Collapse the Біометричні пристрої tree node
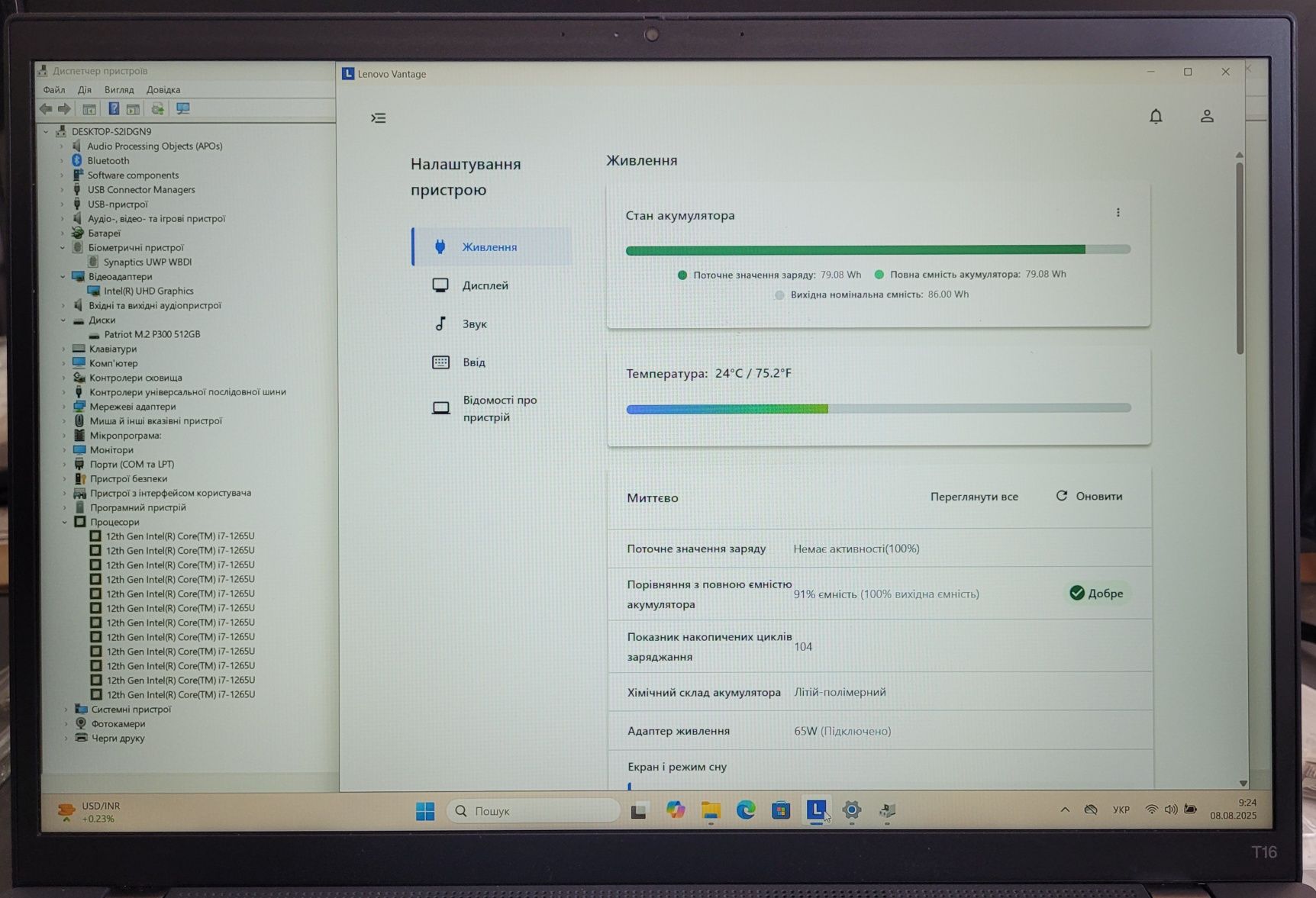1316x898 pixels. pyautogui.click(x=63, y=248)
